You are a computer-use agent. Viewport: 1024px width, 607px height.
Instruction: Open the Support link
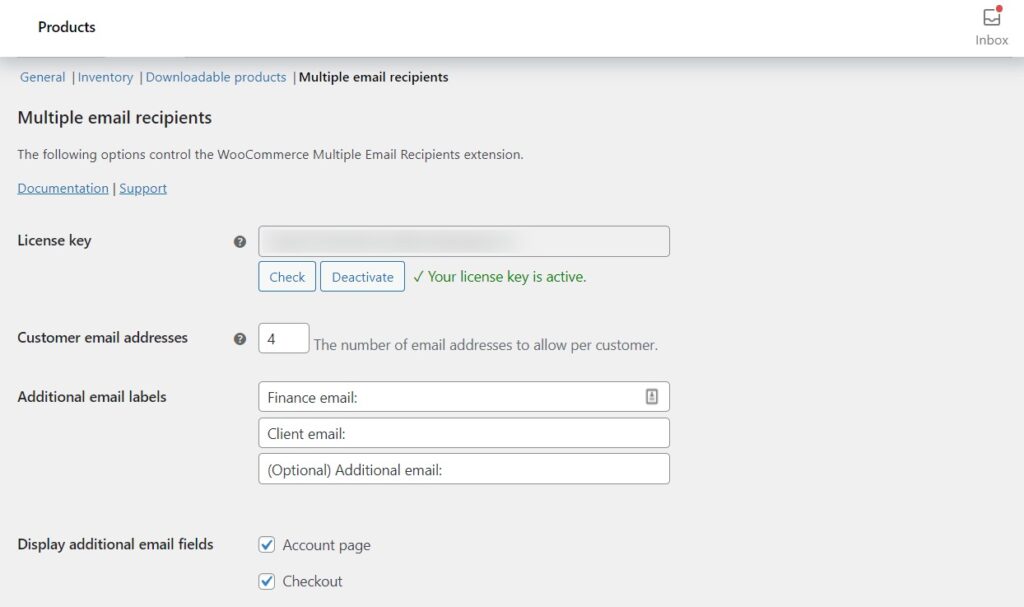pos(143,188)
